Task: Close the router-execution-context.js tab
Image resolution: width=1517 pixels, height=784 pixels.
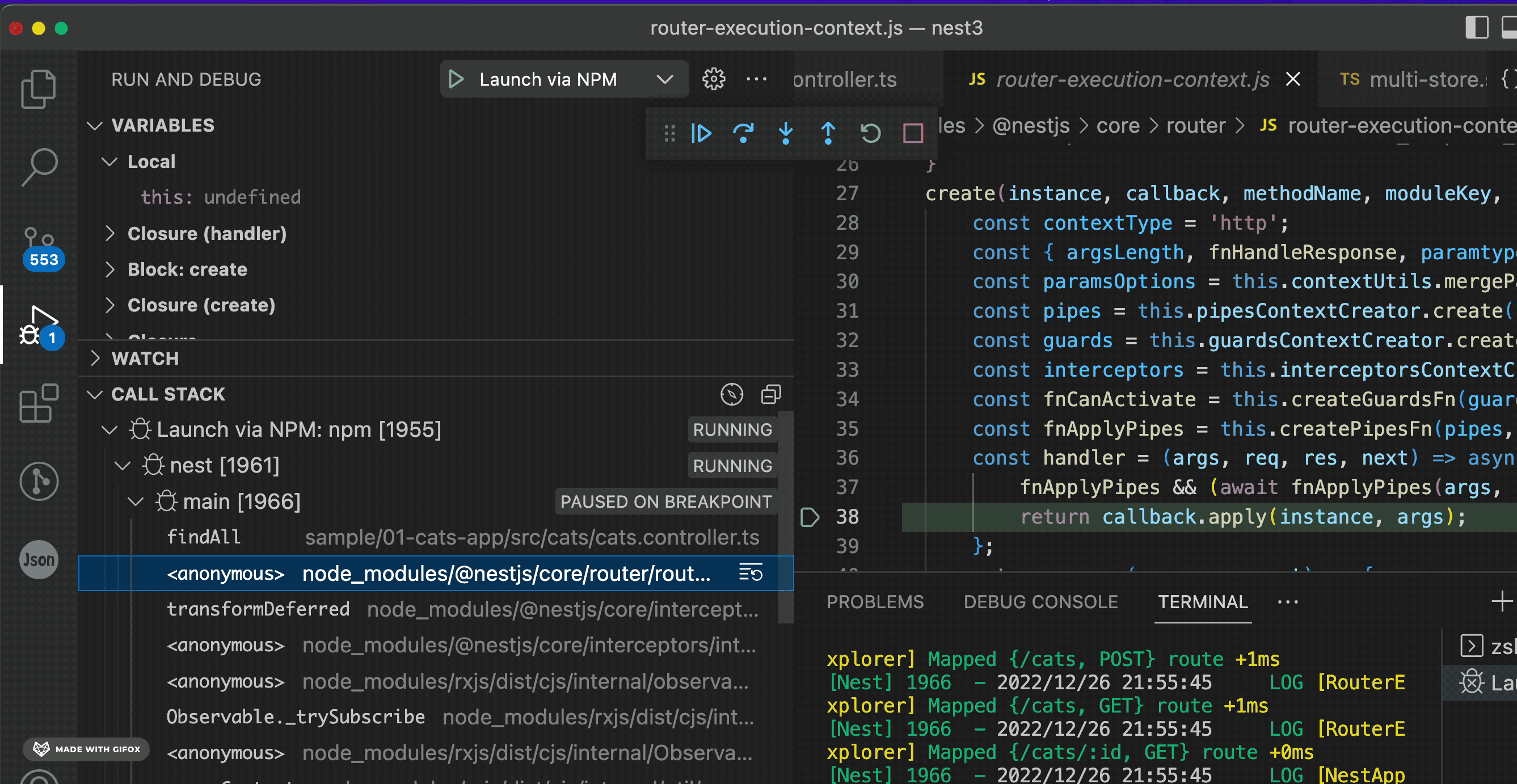Action: (1293, 79)
